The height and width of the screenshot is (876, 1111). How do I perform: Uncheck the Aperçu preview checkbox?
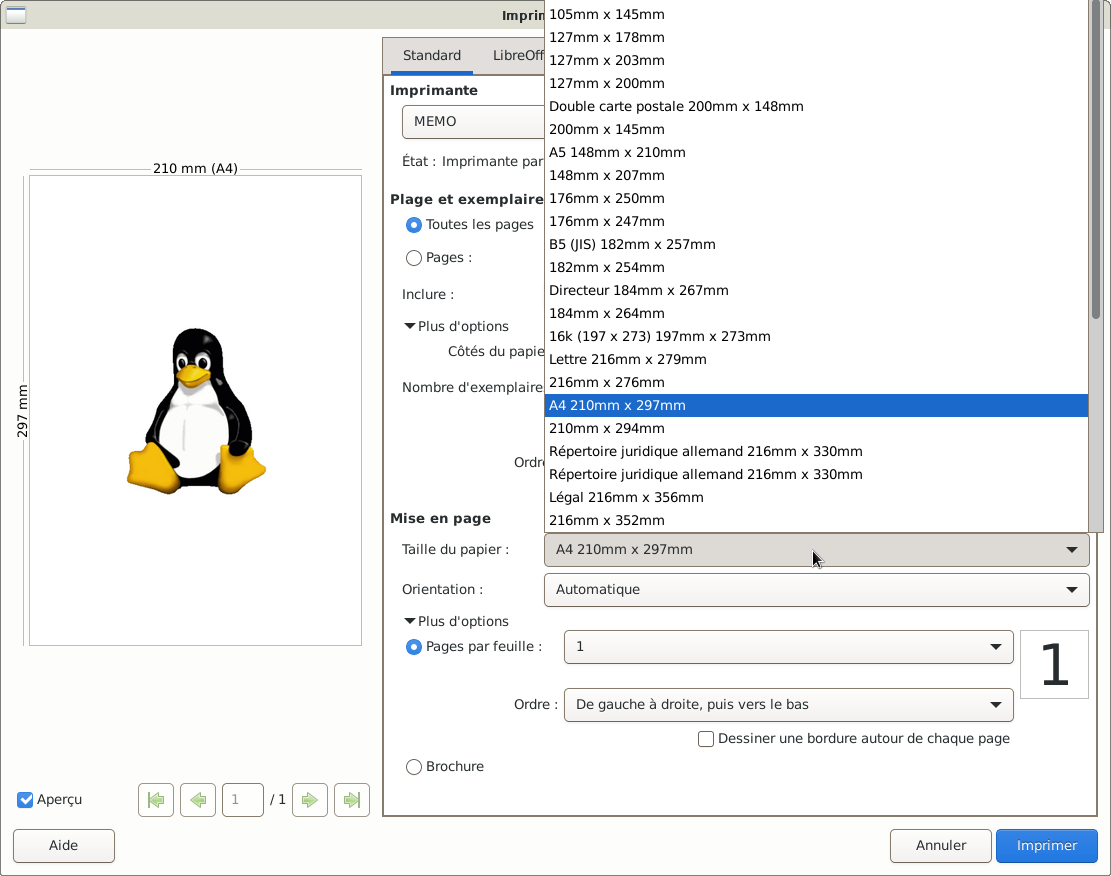click(x=26, y=799)
